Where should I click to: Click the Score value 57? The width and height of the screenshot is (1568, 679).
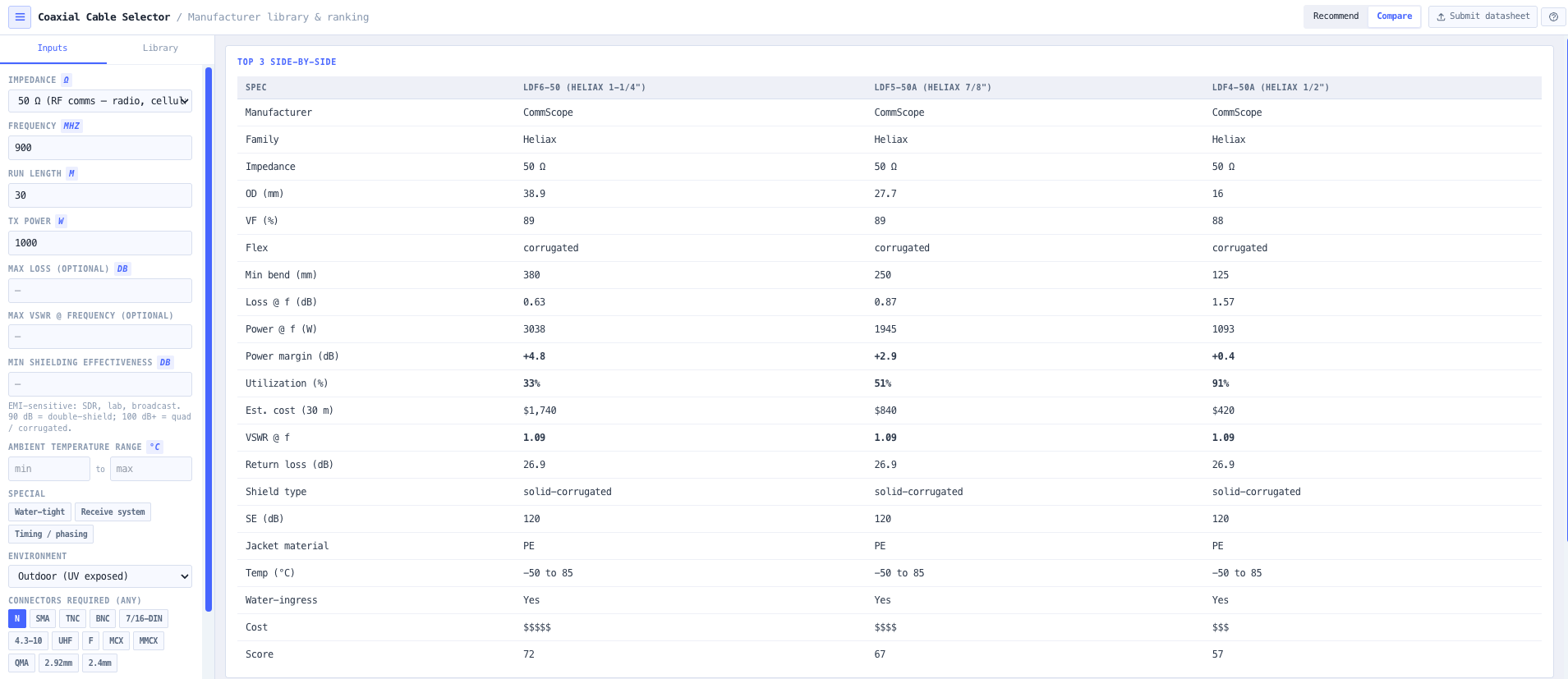pos(1217,654)
